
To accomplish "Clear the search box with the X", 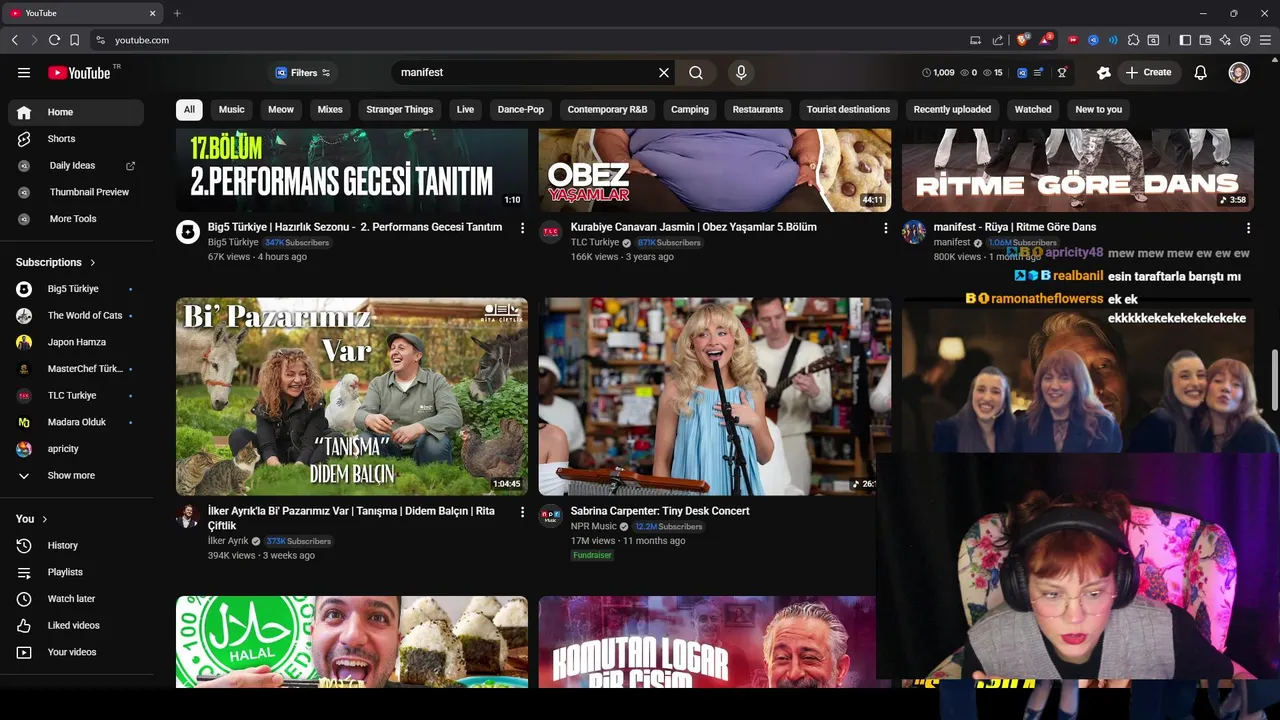I will [664, 72].
